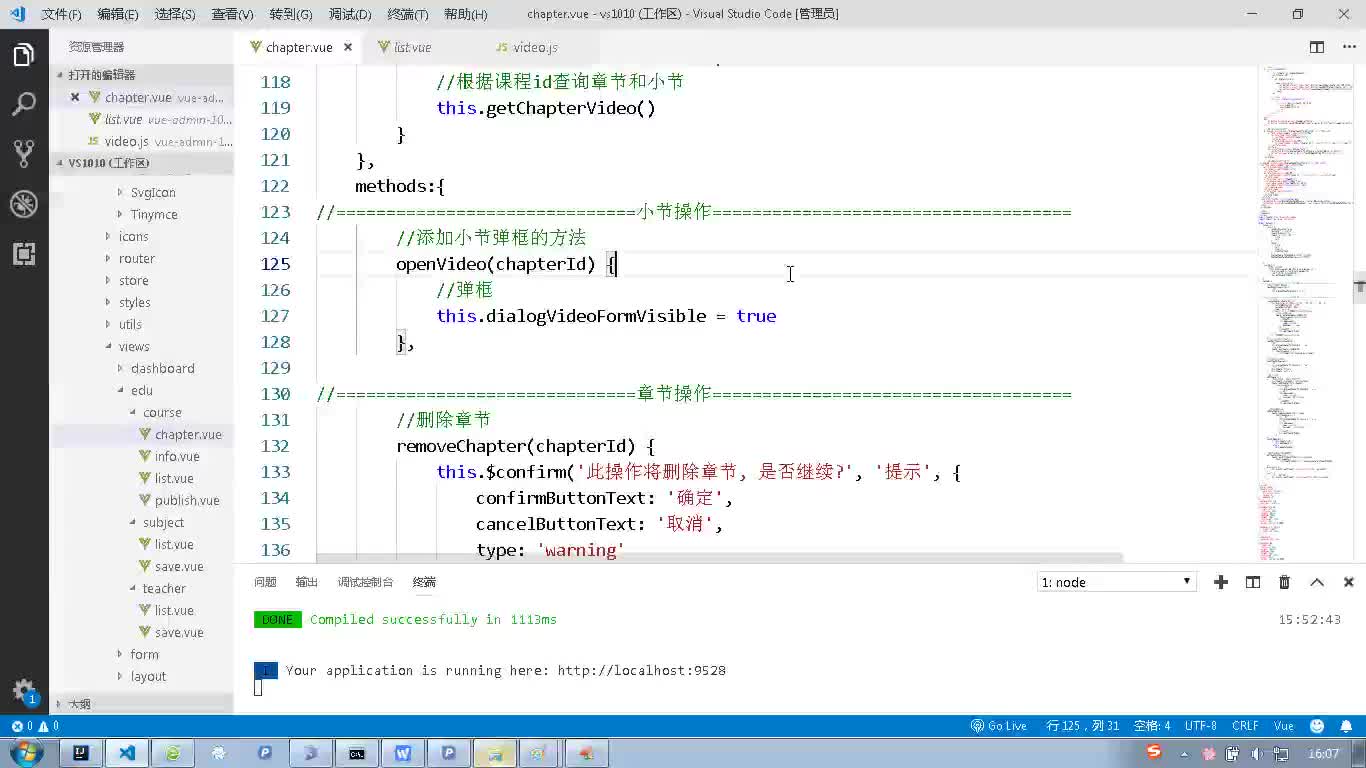Switch to the 输出 panel tab

coord(307,582)
